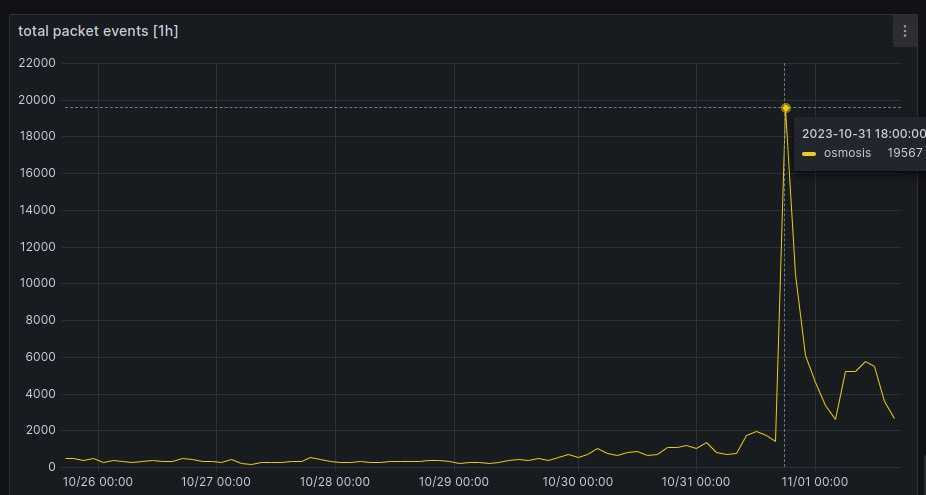This screenshot has height=495, width=926.
Task: Click the x-axis label '11/01 00:00'
Action: click(814, 482)
